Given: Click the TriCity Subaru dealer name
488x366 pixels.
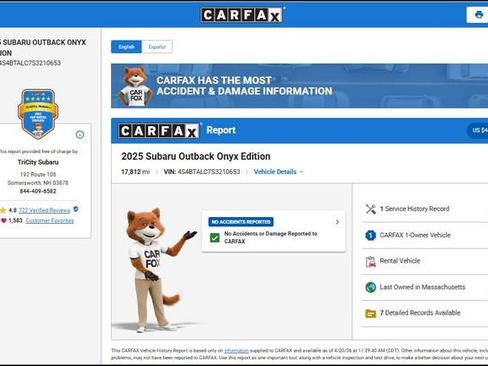Looking at the screenshot, I should [38, 162].
